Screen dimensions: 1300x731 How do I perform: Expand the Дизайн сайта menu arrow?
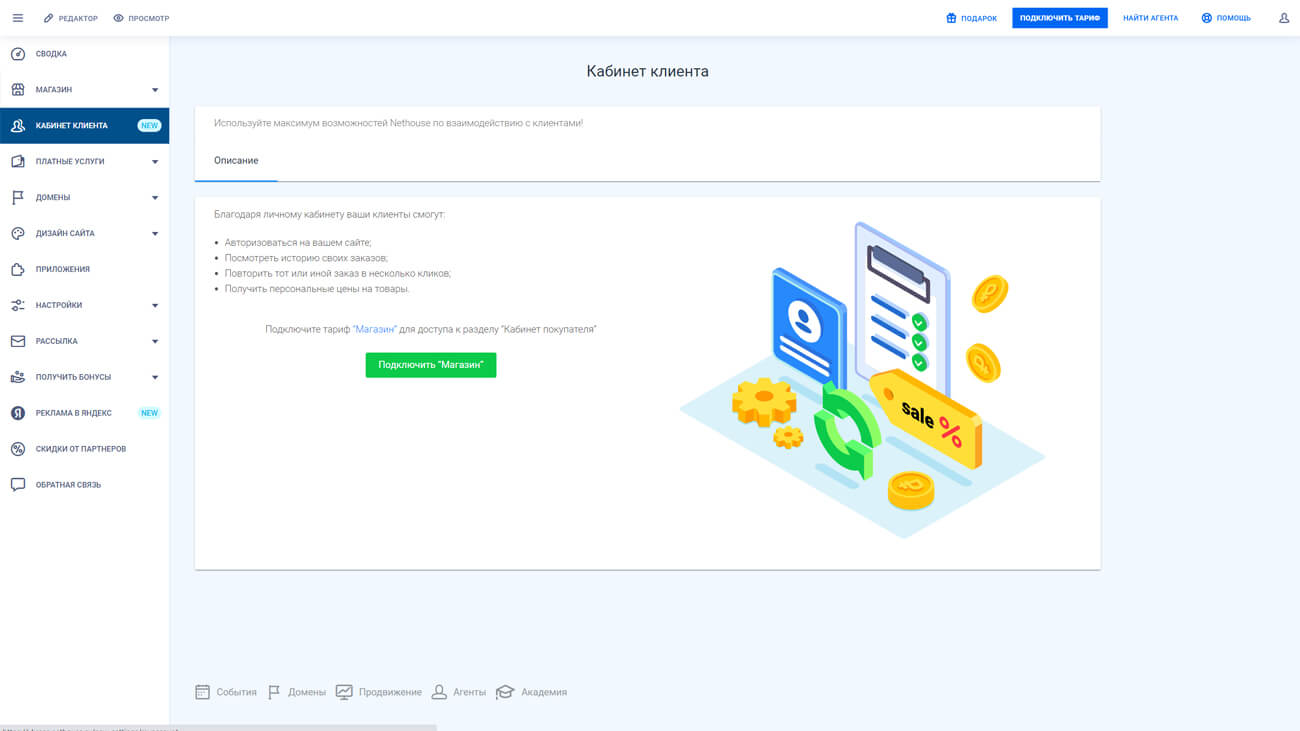[x=155, y=234]
